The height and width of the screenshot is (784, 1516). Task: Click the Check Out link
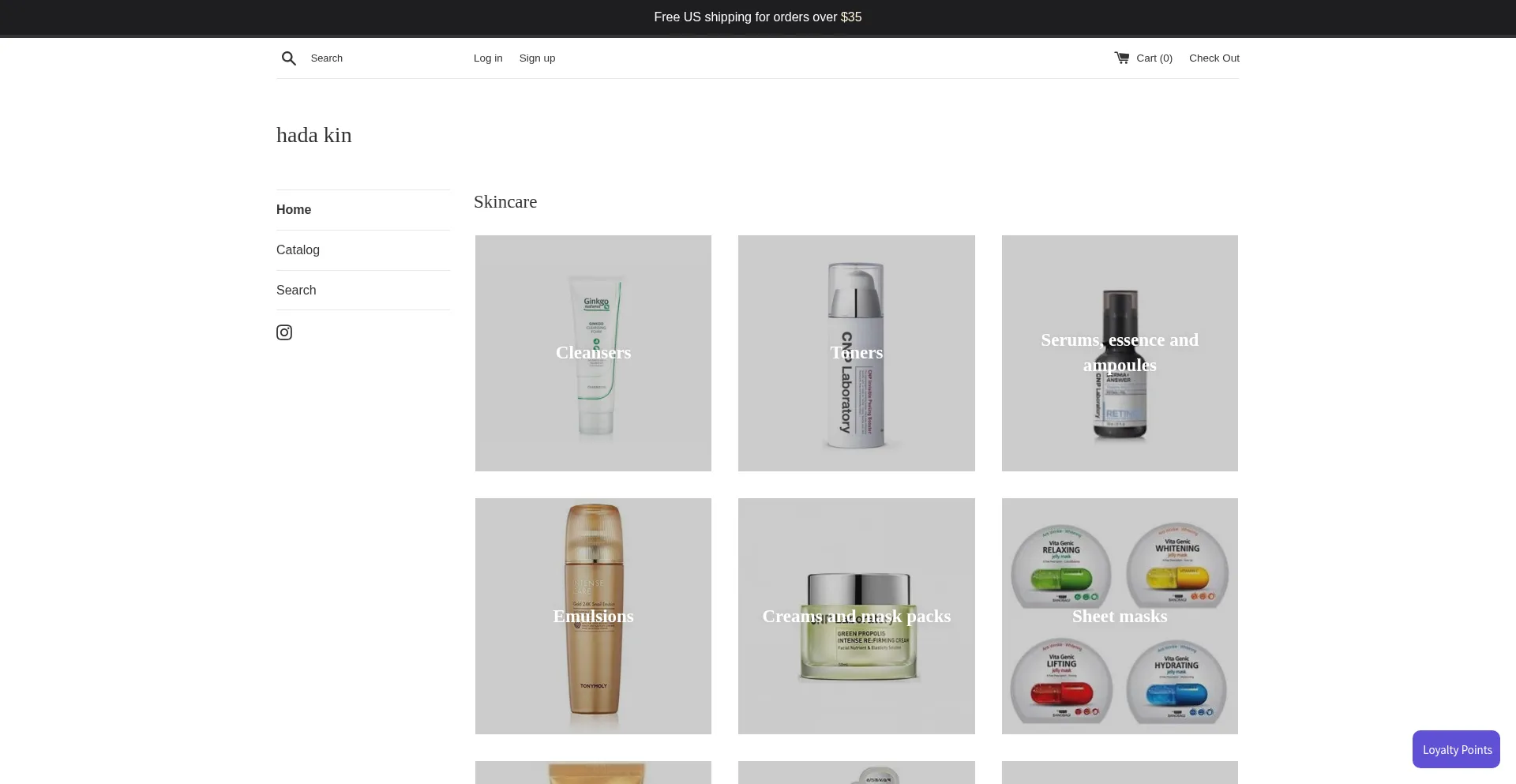click(1214, 58)
